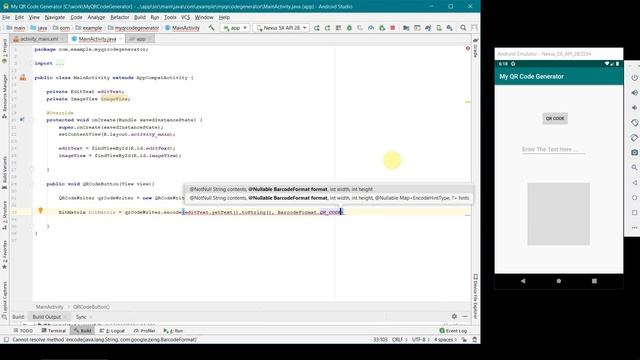The height and width of the screenshot is (360, 640).
Task: Hide the Build panel with minimize icon
Action: [465, 316]
